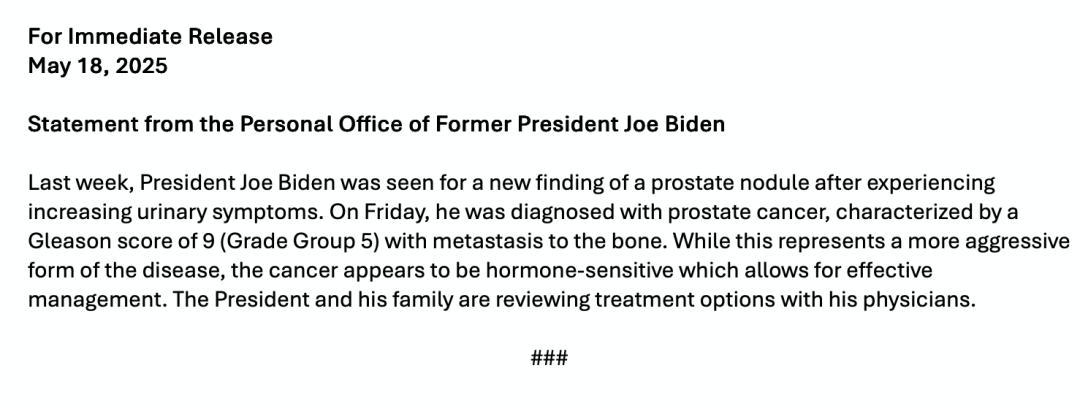Click the 'For Immediate Release' header line
1080x406 pixels.
click(150, 37)
